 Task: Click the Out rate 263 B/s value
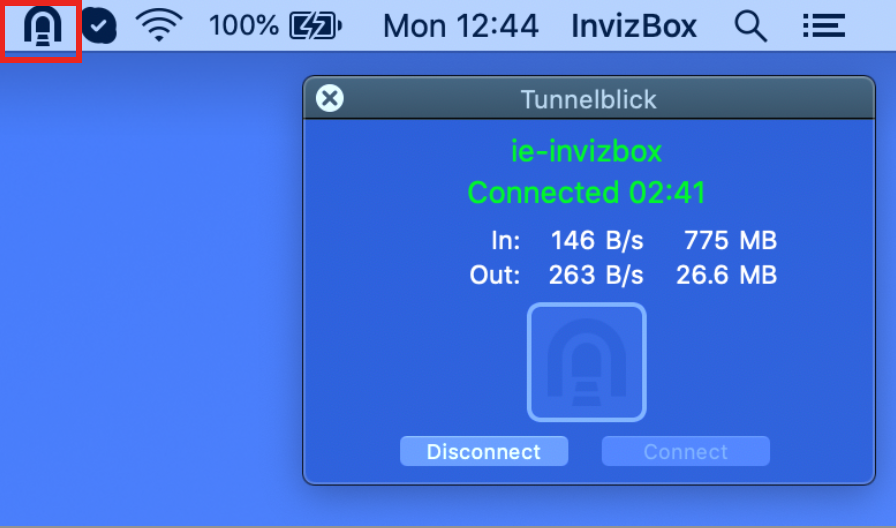(x=596, y=275)
